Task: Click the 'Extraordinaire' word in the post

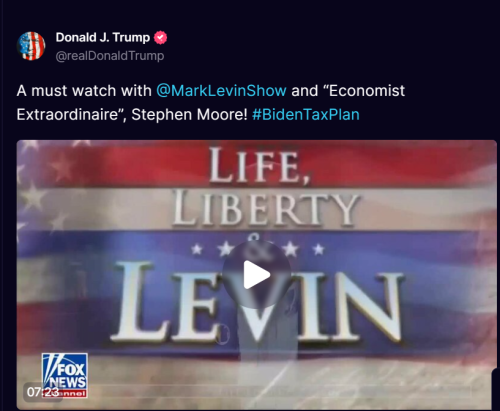Action: click(x=69, y=115)
